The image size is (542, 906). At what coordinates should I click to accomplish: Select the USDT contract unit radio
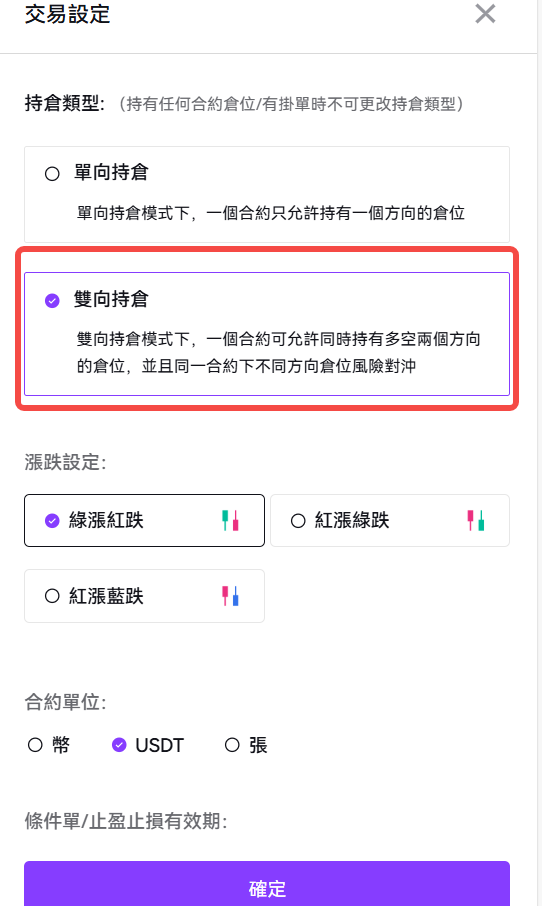tap(119, 745)
